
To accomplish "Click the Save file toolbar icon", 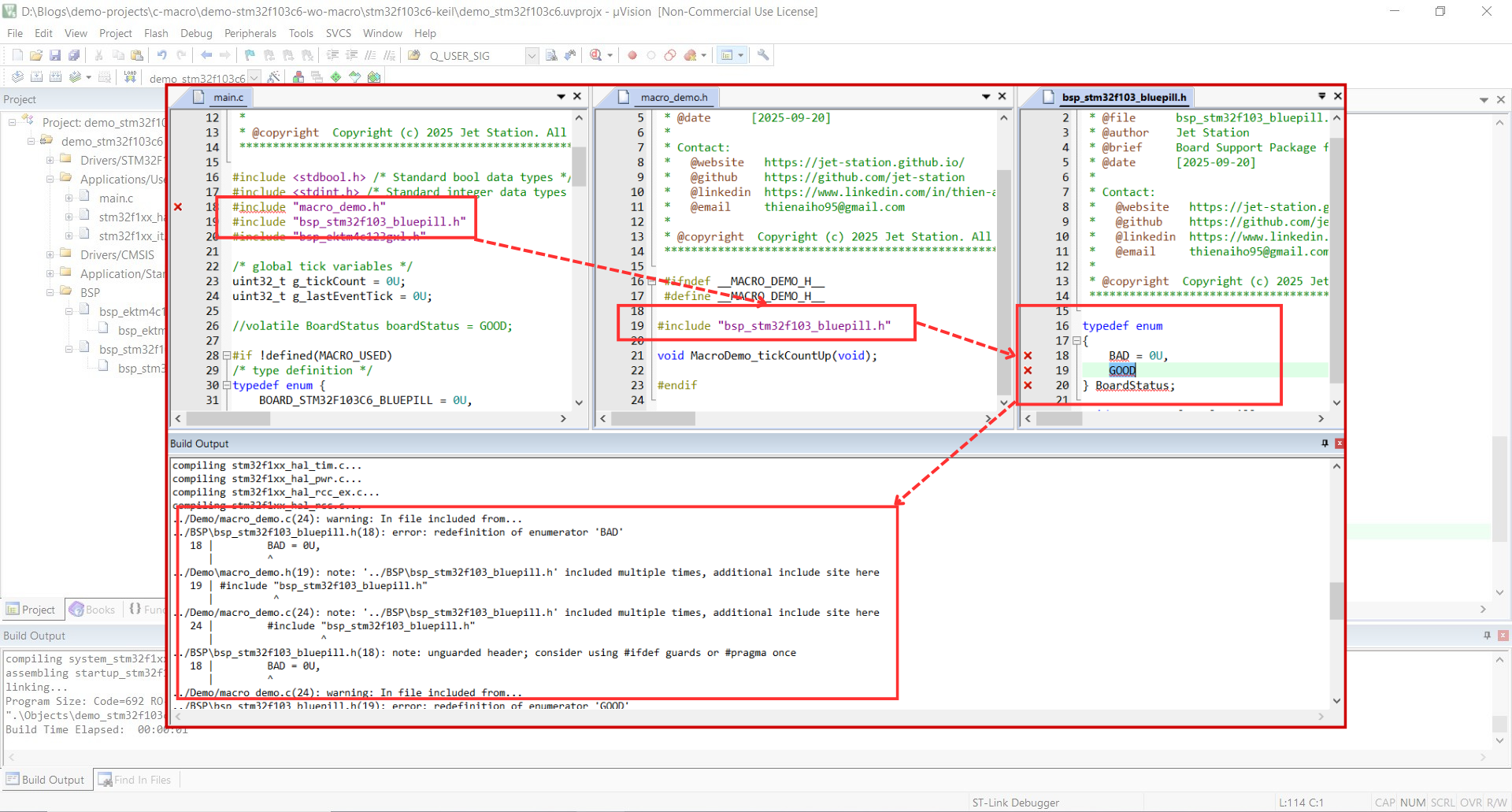I will point(55,55).
